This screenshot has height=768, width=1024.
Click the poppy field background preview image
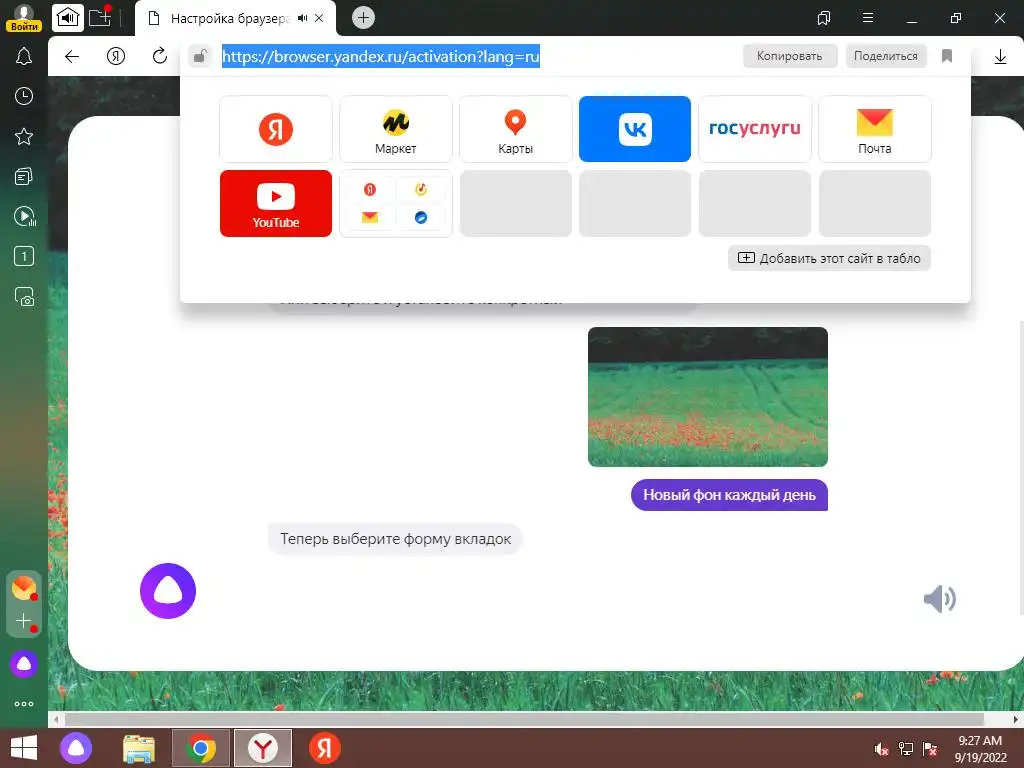(707, 397)
